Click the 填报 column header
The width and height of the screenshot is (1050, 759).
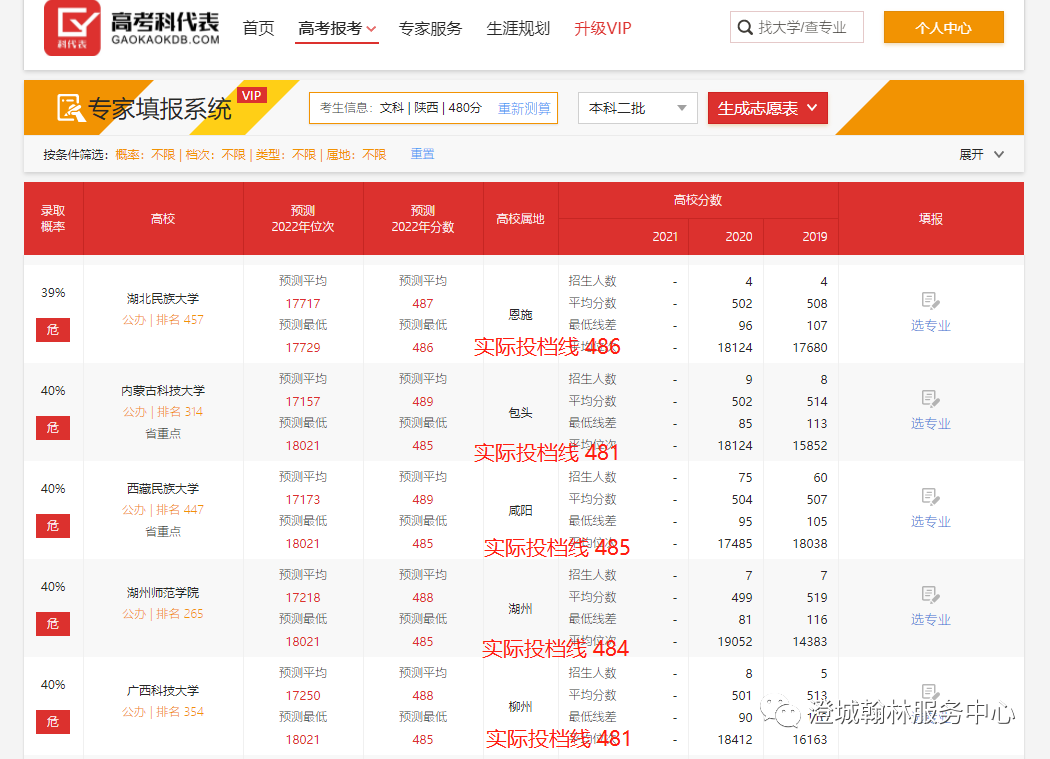pos(931,218)
